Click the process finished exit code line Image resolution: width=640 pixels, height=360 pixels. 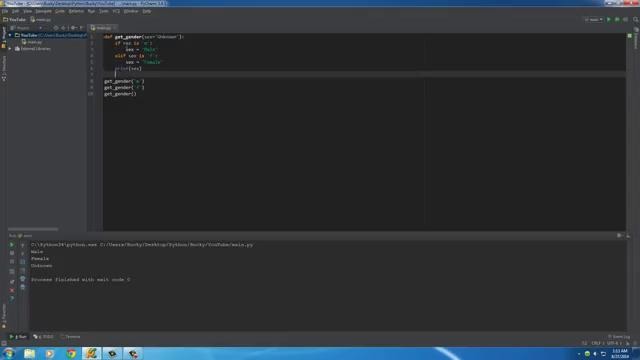[81, 280]
